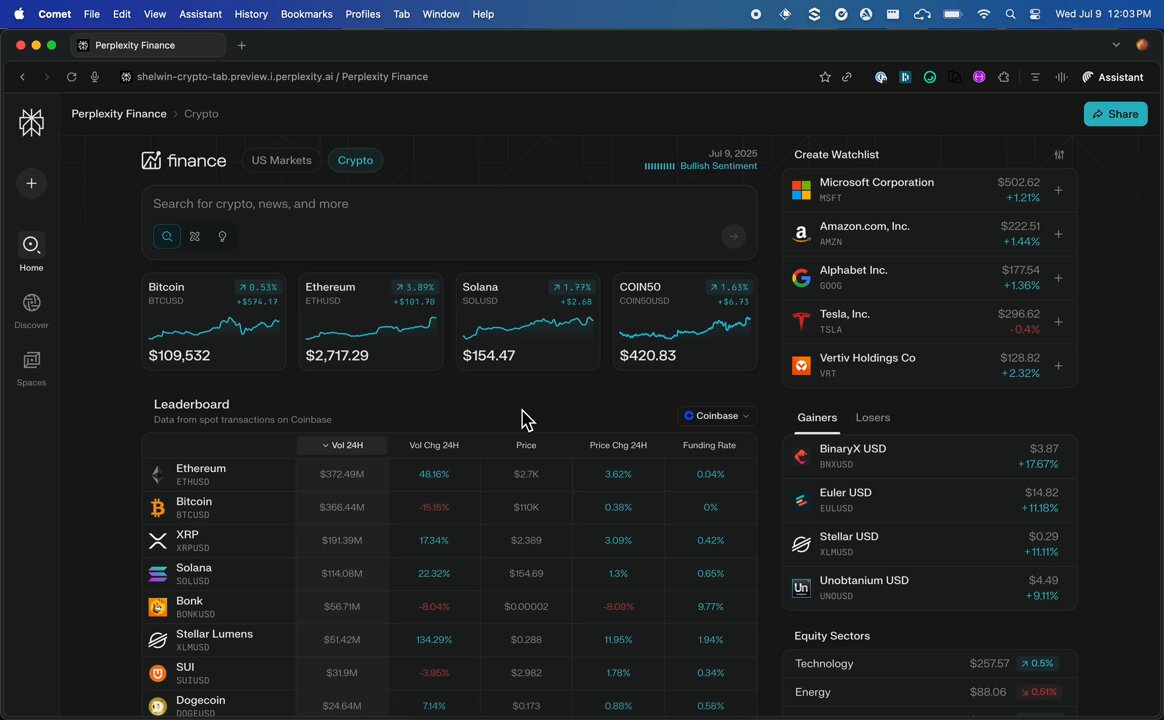
Task: Activate the microphone voice icon
Action: [x=94, y=77]
